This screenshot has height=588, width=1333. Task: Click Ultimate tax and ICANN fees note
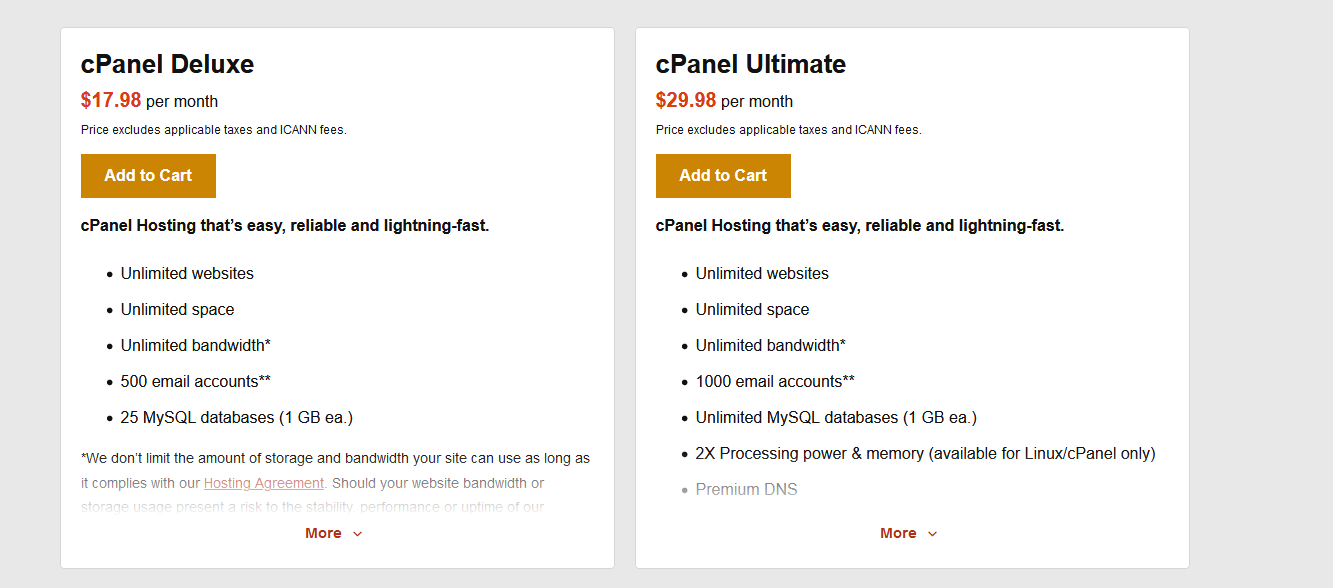pos(789,130)
